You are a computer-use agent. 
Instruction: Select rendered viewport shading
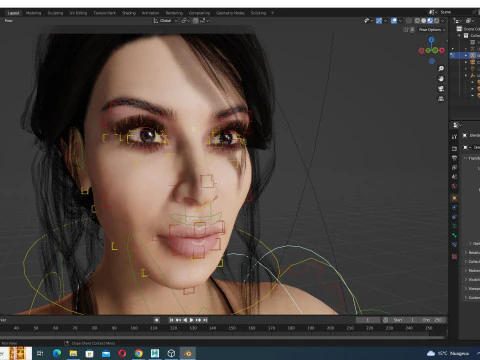pyautogui.click(x=436, y=21)
